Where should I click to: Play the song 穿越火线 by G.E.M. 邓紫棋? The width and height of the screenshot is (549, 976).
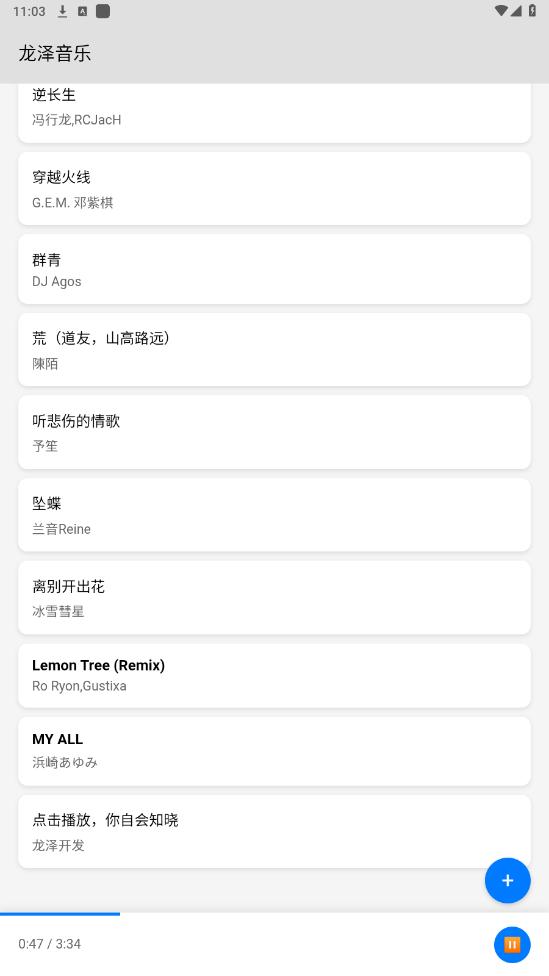click(x=274, y=189)
